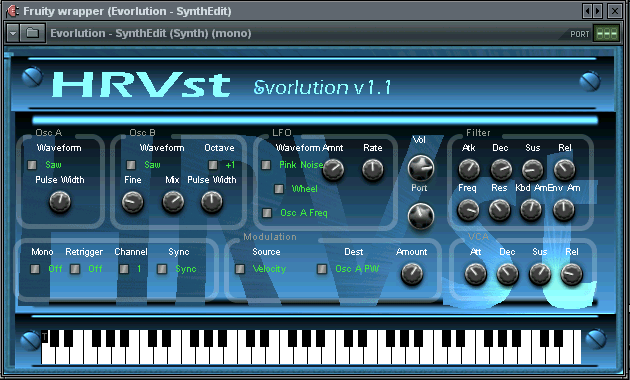630x380 pixels.
Task: Toggle the Sync button
Action: pyautogui.click(x=162, y=269)
